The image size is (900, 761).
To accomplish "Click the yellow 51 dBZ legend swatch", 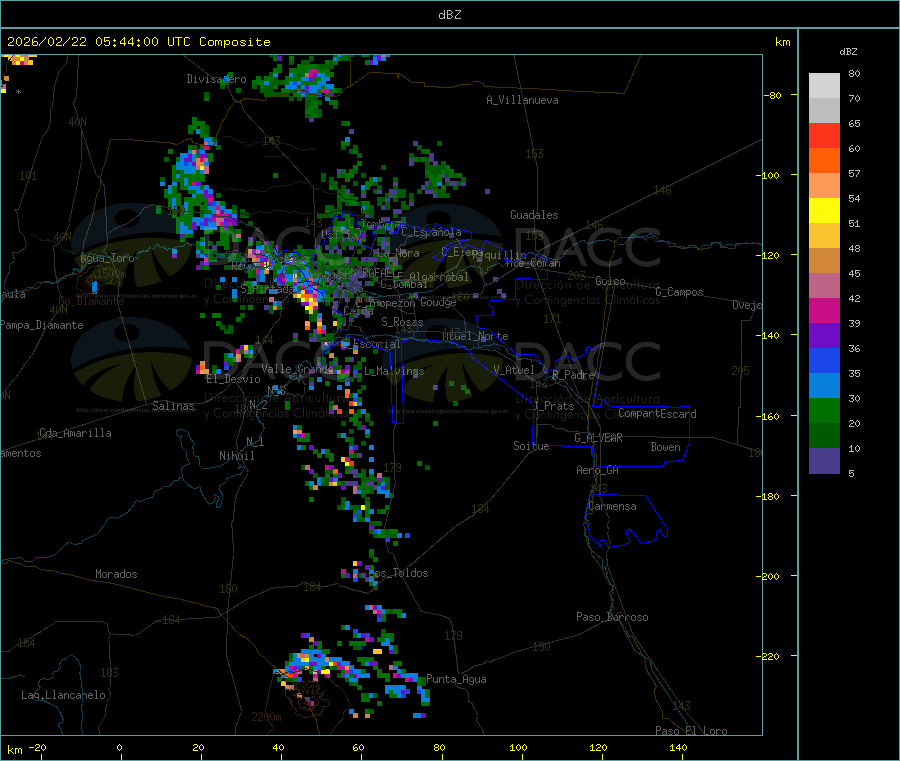I will (x=824, y=211).
